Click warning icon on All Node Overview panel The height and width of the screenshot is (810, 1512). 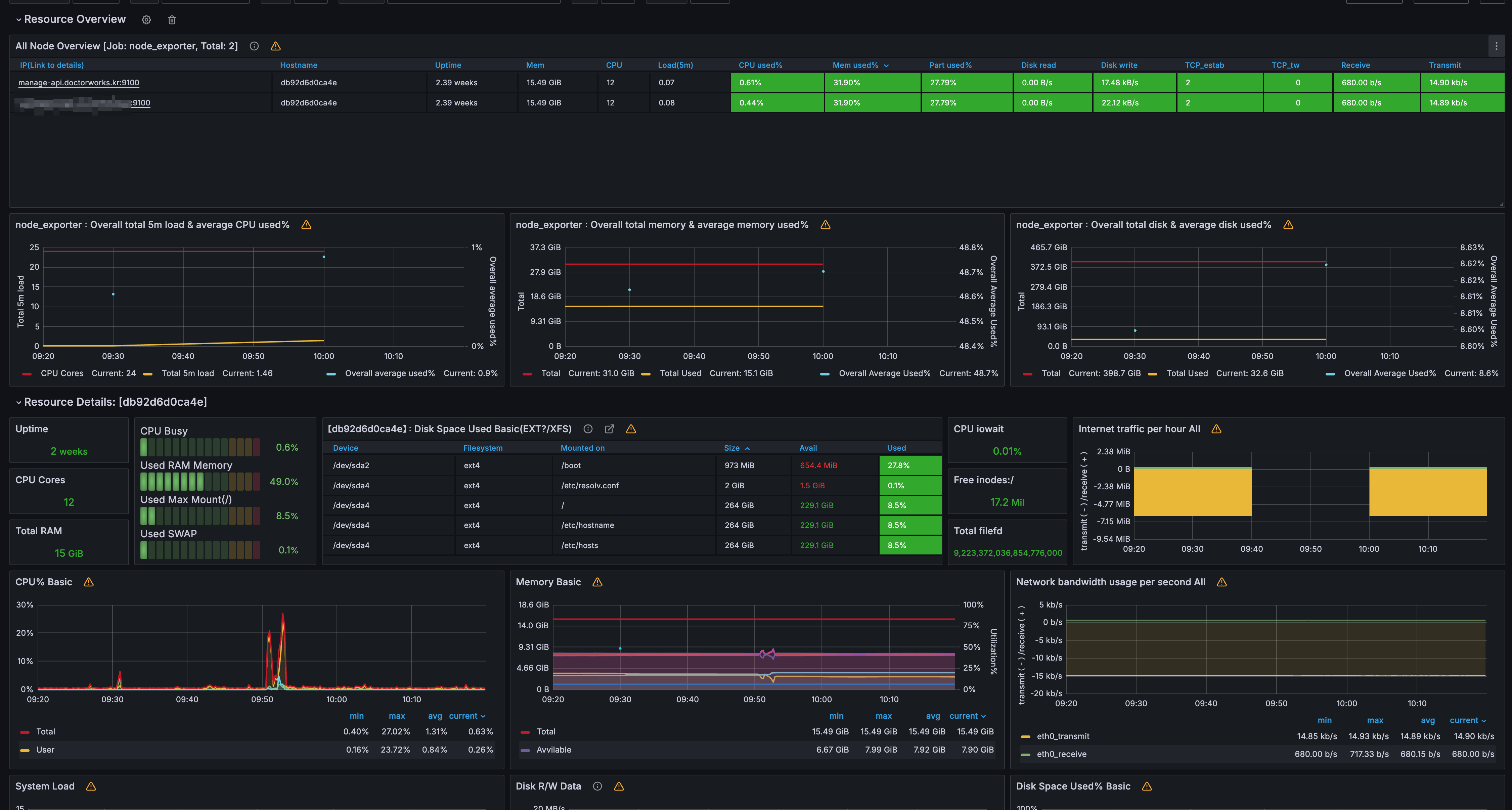point(275,46)
